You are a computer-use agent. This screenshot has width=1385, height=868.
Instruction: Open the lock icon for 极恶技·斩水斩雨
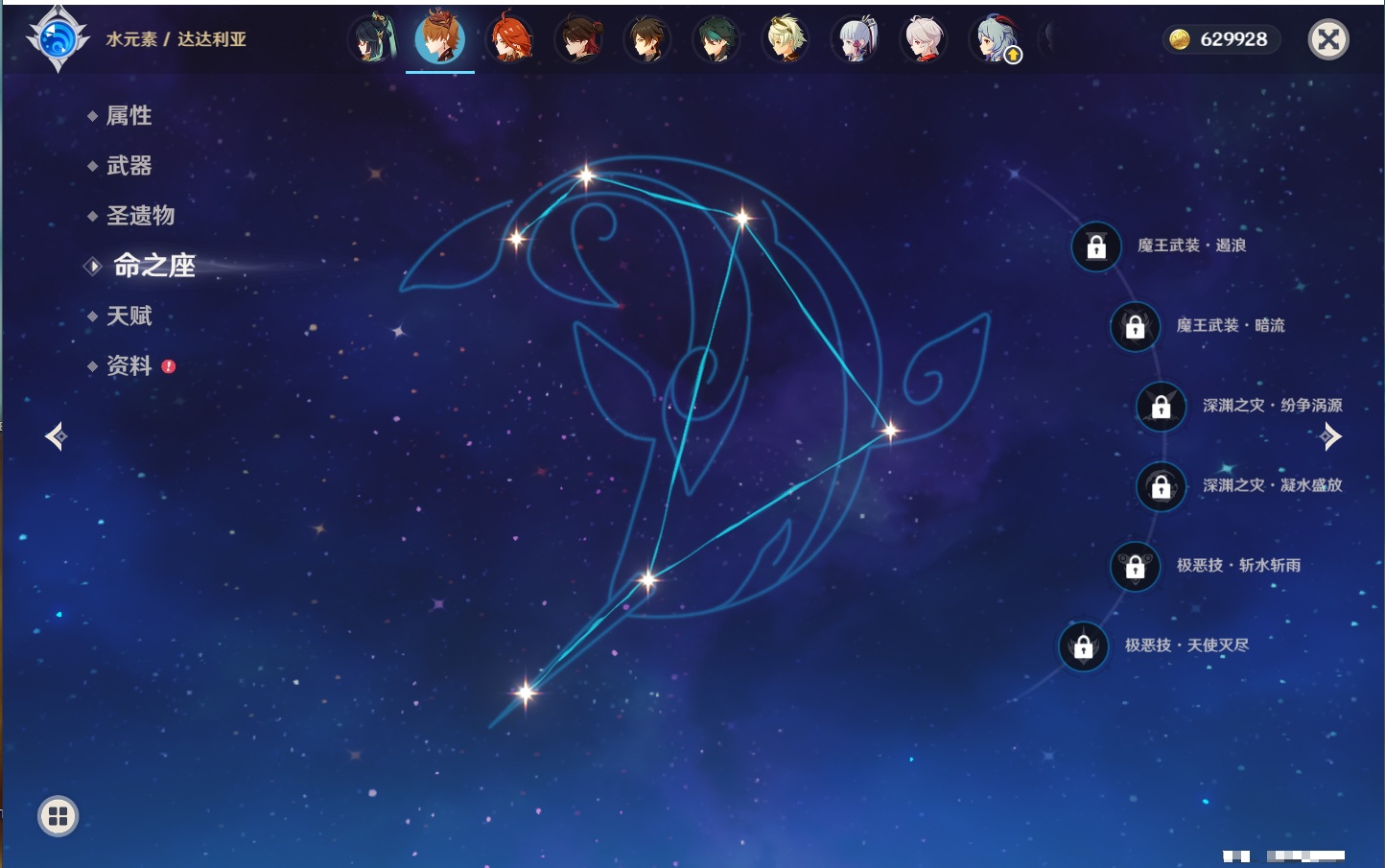coord(1135,566)
